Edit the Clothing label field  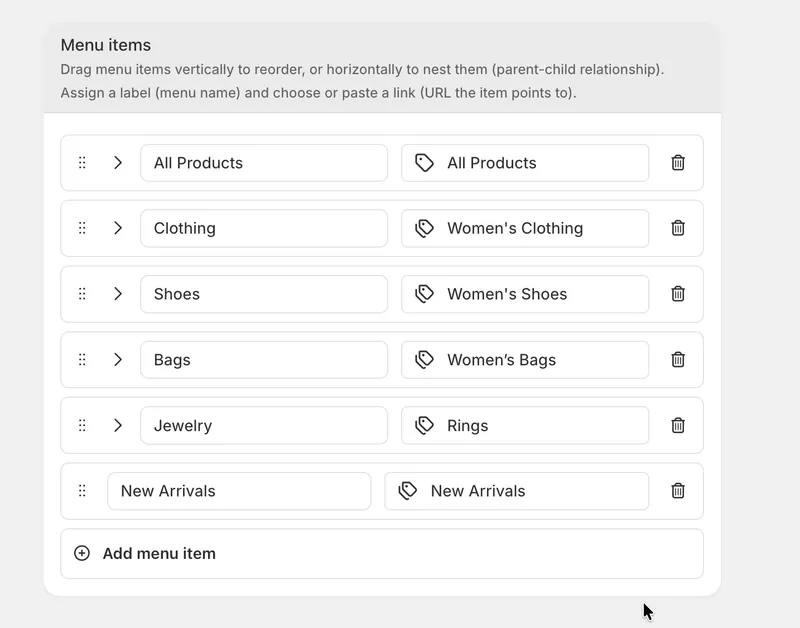click(x=264, y=228)
